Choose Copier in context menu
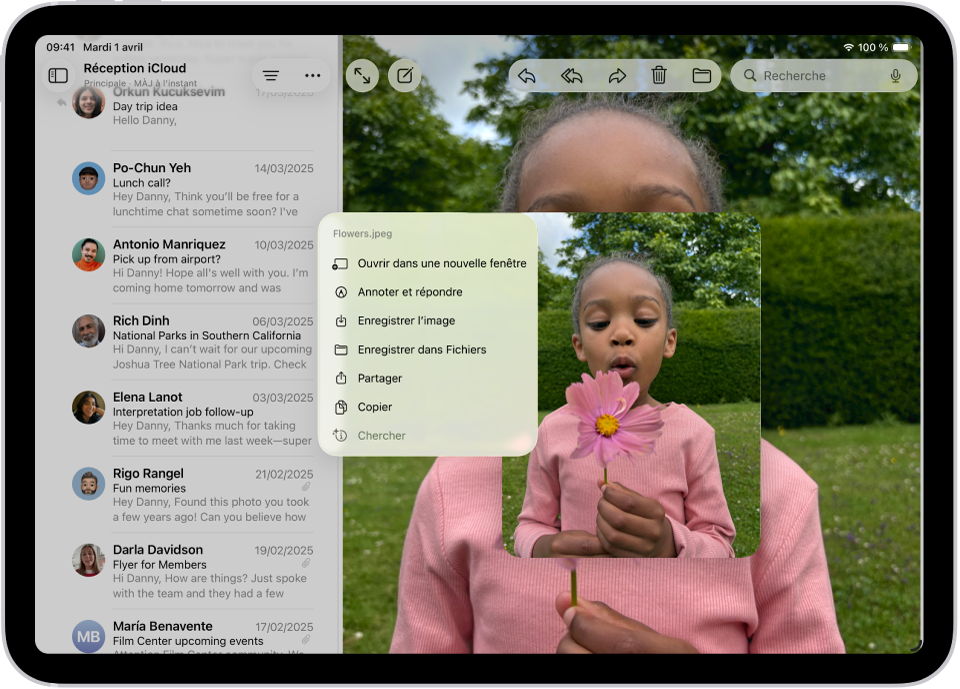 pyautogui.click(x=429, y=407)
